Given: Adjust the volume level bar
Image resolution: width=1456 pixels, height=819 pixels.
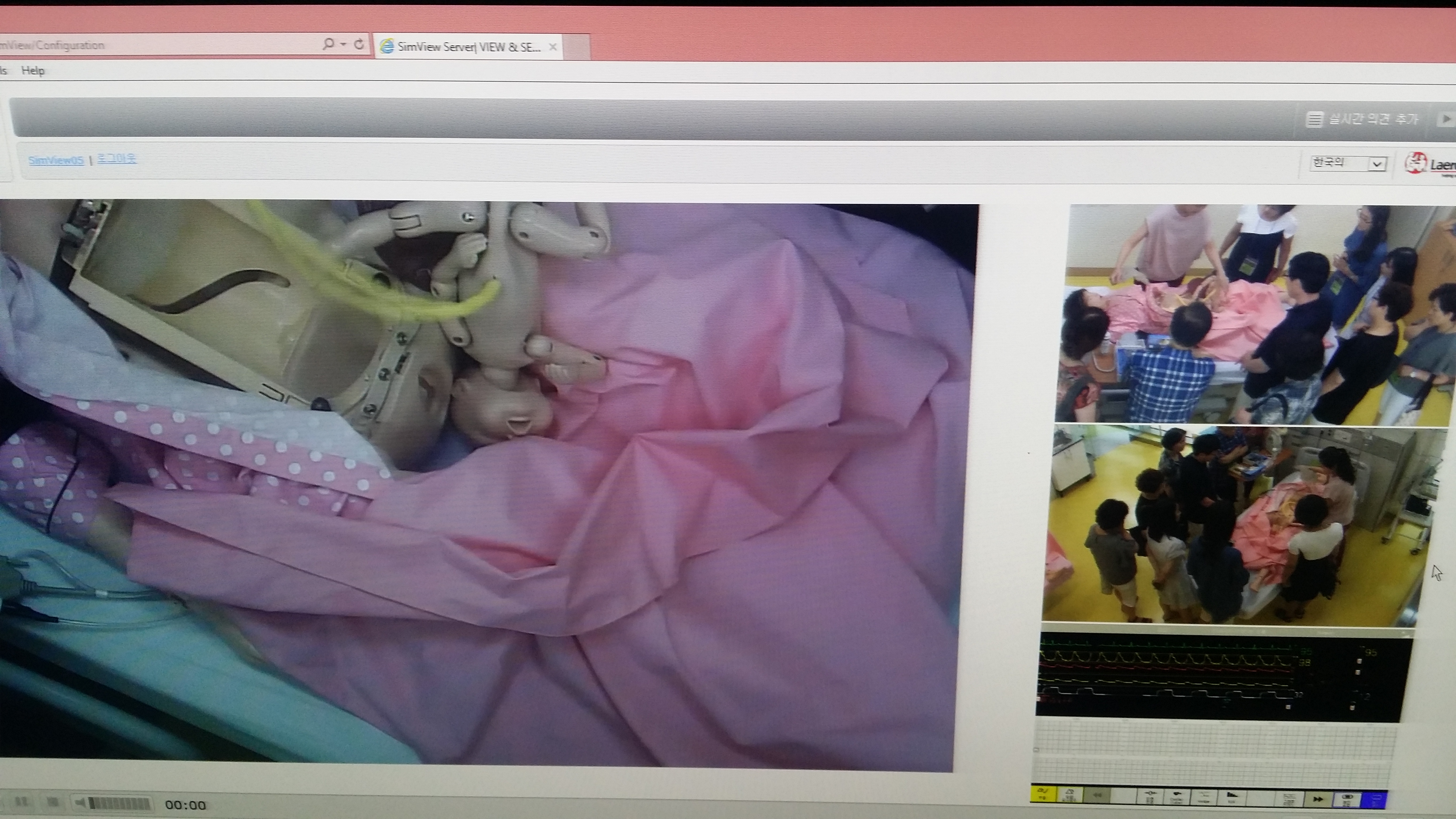Looking at the screenshot, I should click(x=120, y=804).
